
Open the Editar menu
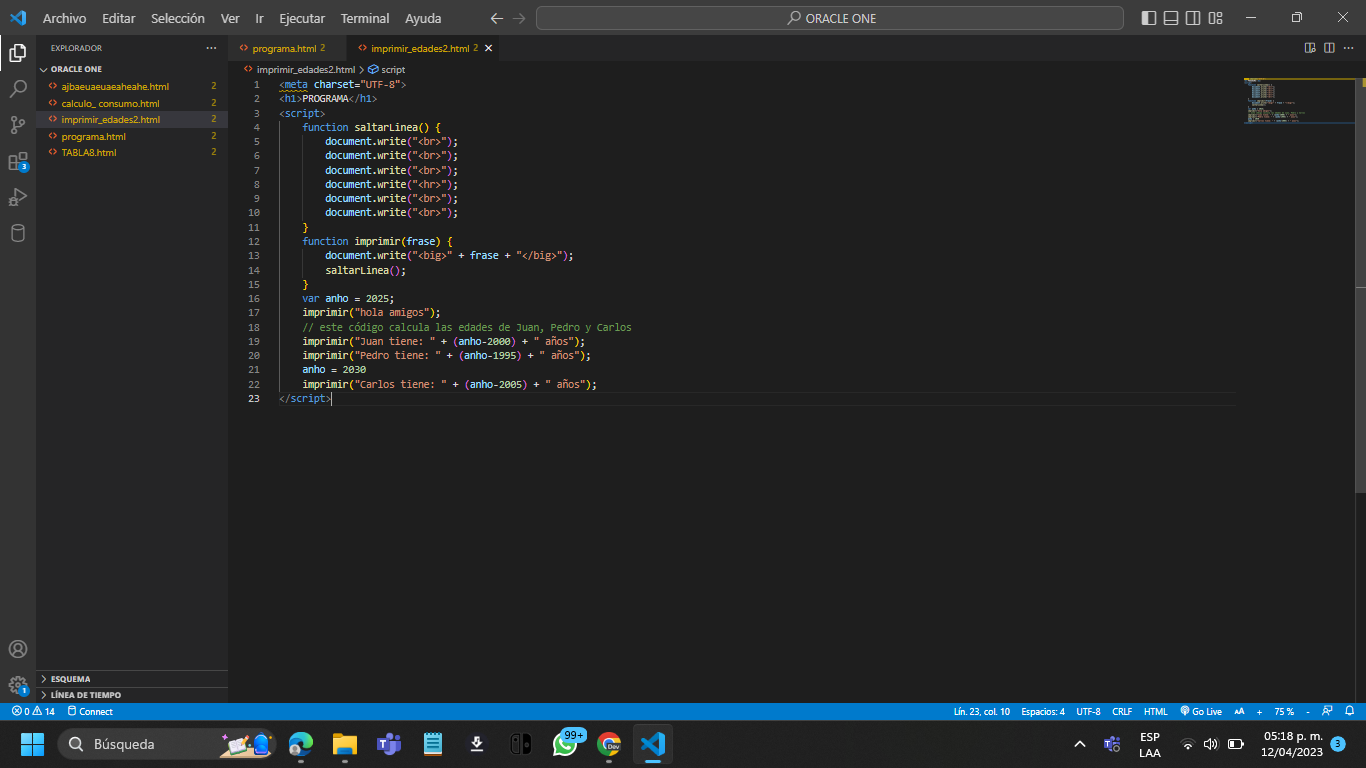118,18
